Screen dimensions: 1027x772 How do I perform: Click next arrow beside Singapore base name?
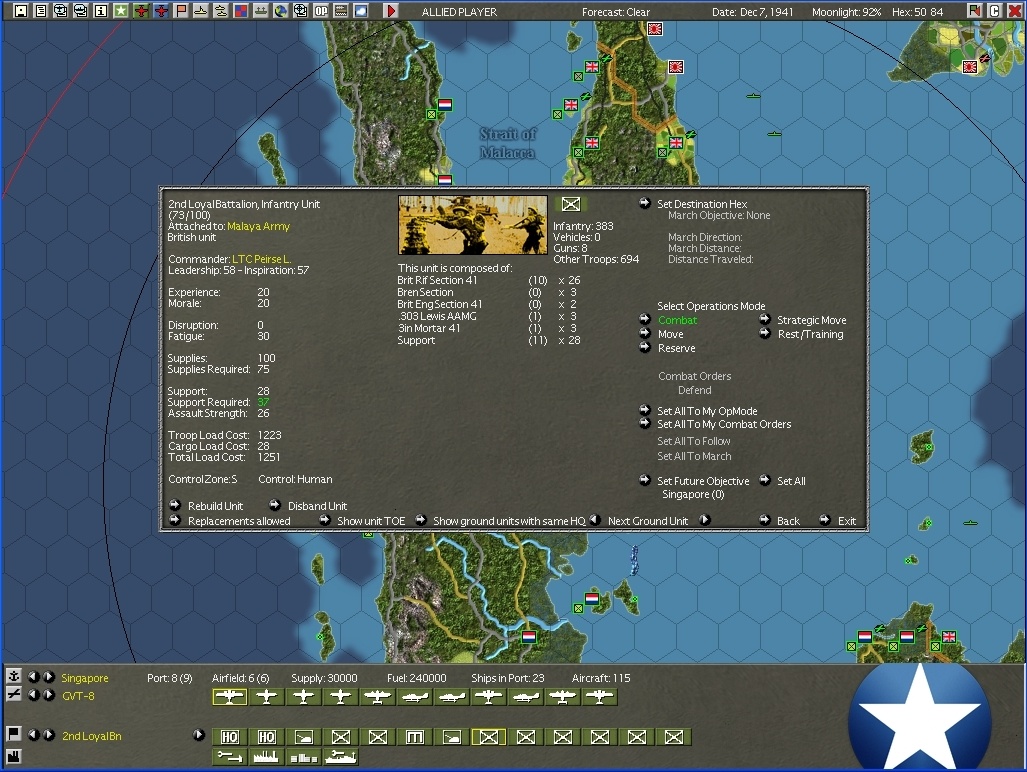pyautogui.click(x=49, y=678)
